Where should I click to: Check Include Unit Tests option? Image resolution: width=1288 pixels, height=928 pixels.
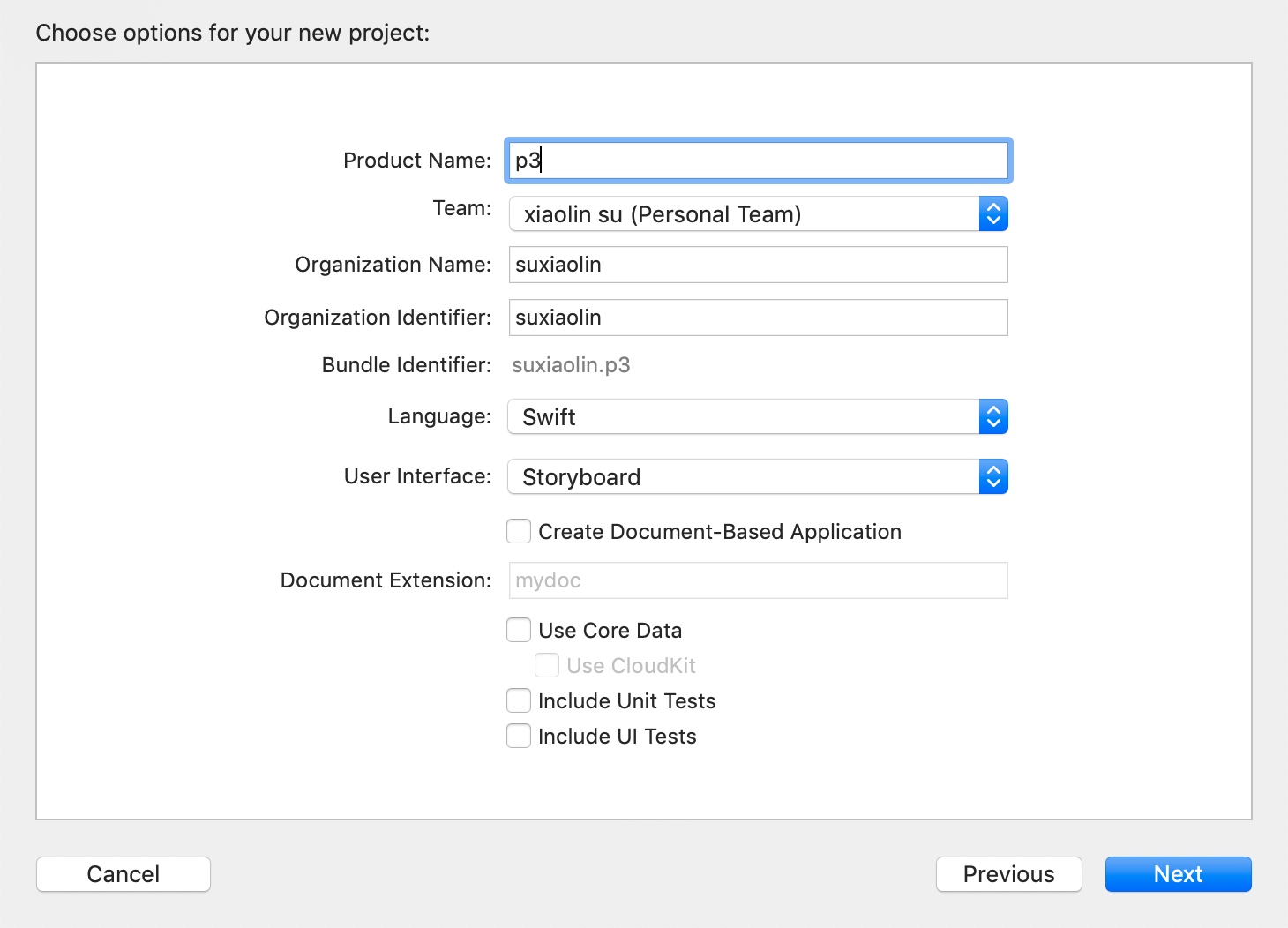(x=519, y=700)
